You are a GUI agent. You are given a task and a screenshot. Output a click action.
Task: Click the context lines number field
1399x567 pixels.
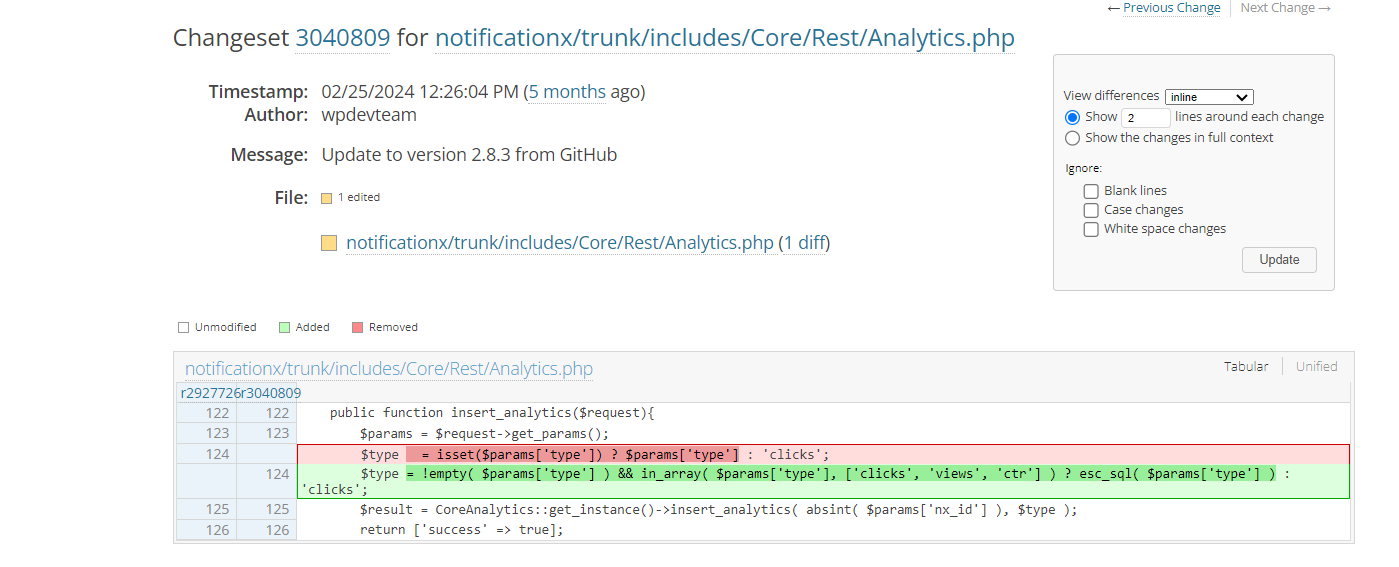[1146, 117]
